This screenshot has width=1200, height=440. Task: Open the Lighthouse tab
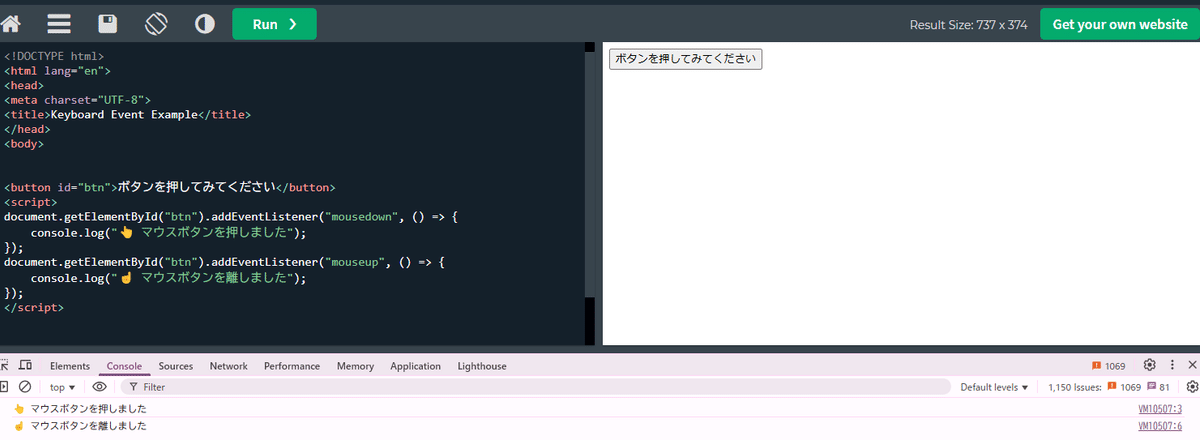pos(482,366)
